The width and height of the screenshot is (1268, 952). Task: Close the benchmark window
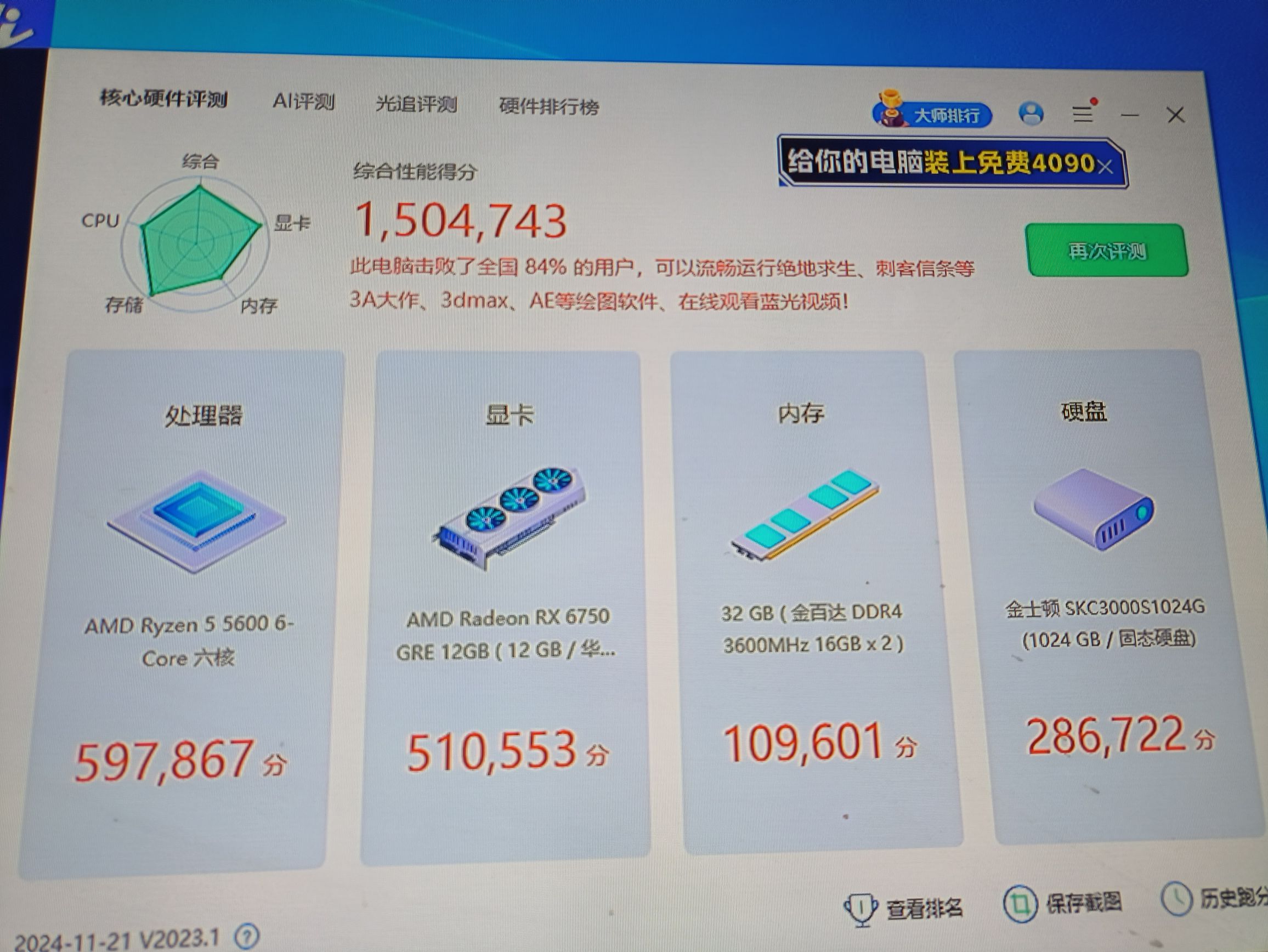tap(1176, 115)
